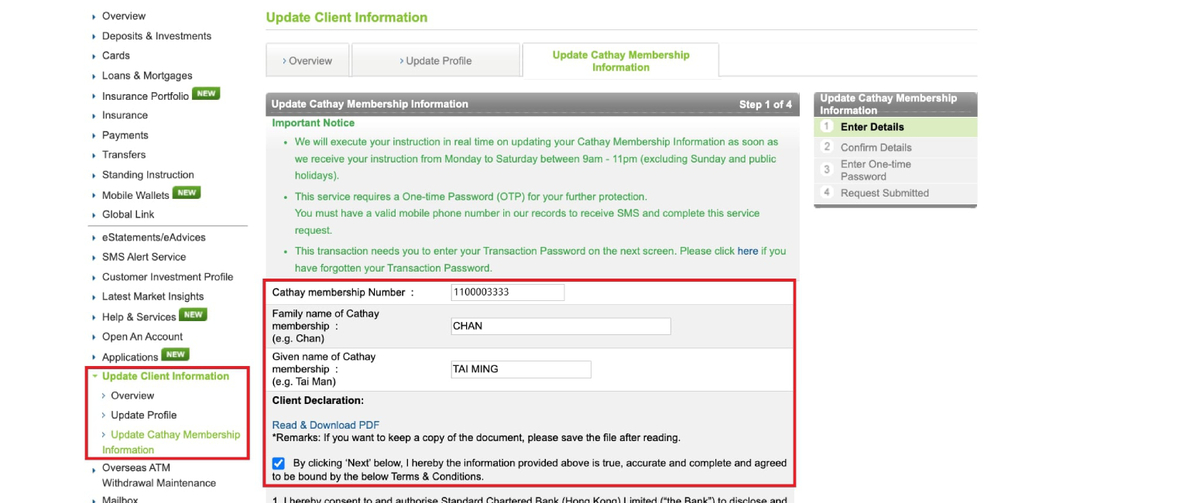Click NEW badge beside Insurance Portfolio
This screenshot has width=1200, height=503.
[x=206, y=94]
